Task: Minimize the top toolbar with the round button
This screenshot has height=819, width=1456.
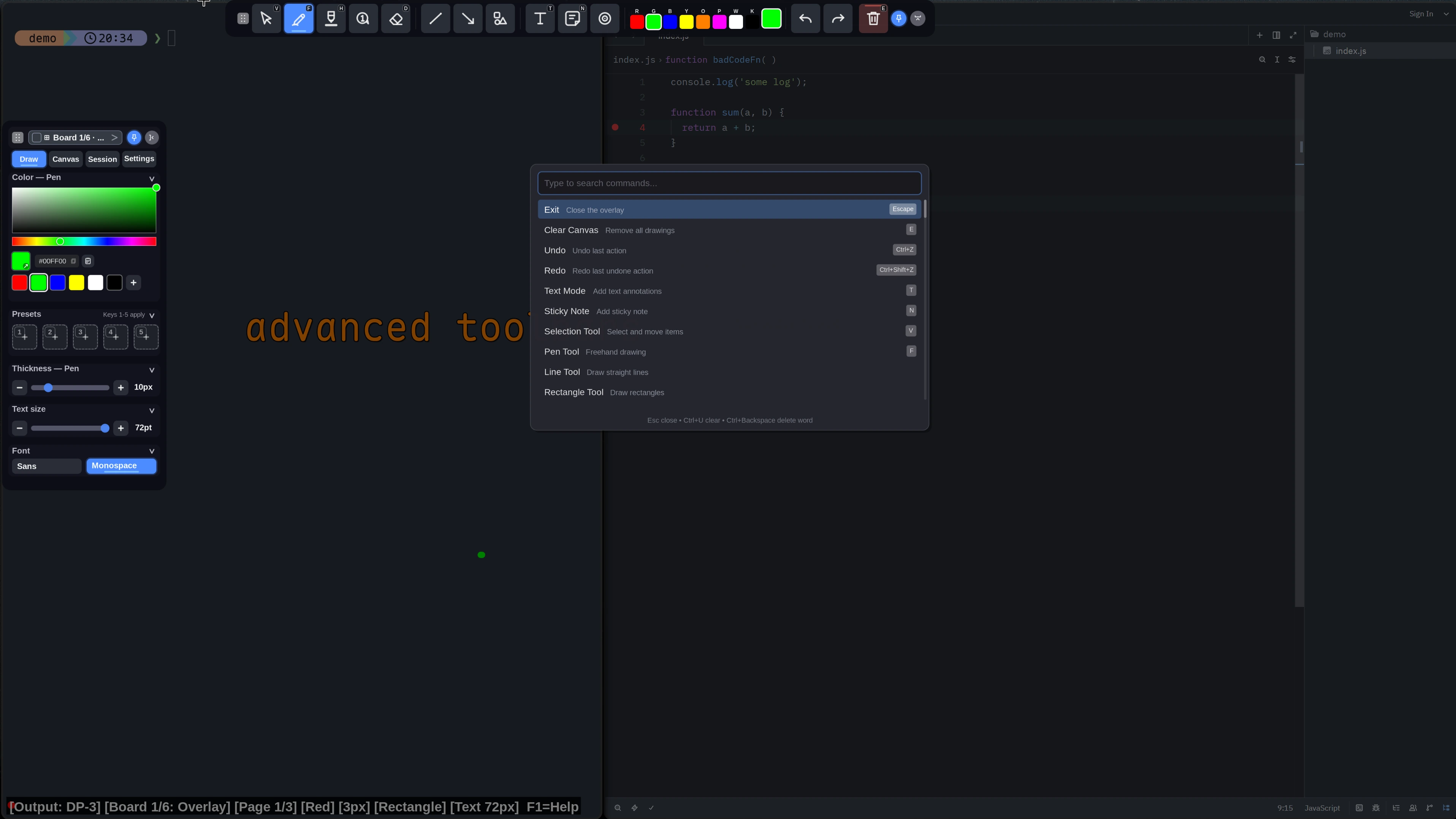Action: pos(918,19)
